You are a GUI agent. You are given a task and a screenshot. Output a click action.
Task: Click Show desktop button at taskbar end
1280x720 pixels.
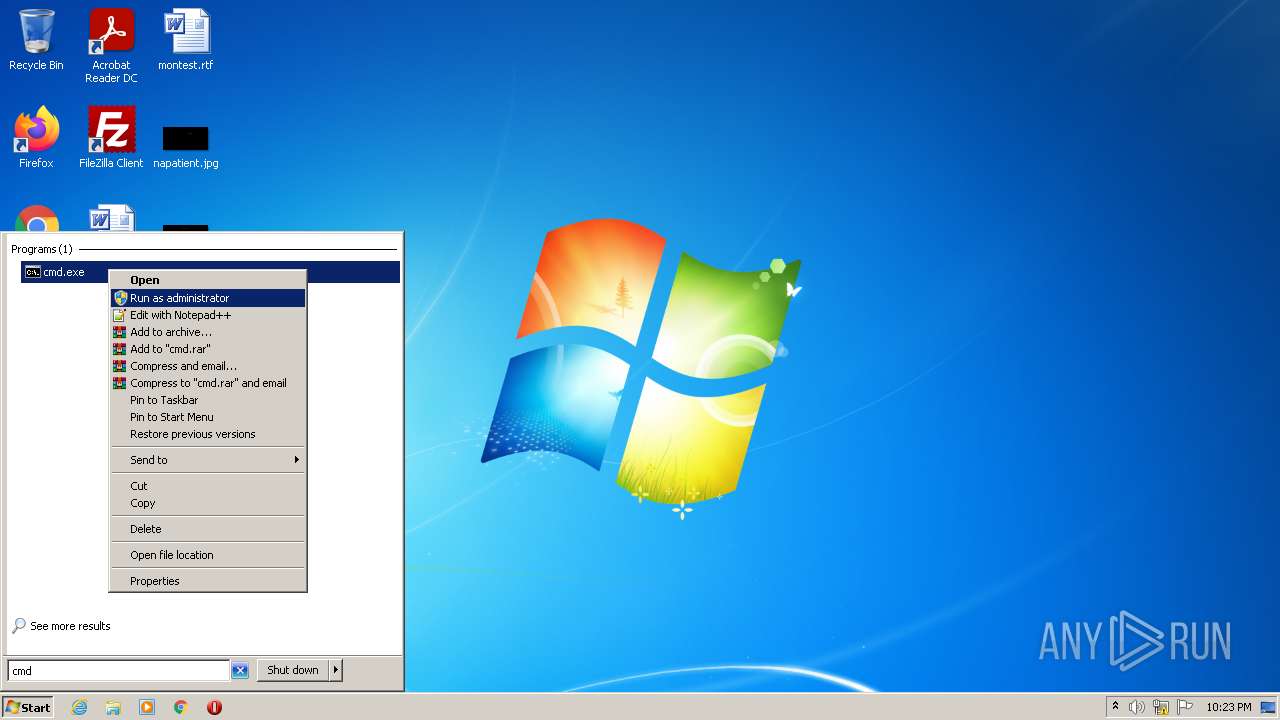[1268, 707]
